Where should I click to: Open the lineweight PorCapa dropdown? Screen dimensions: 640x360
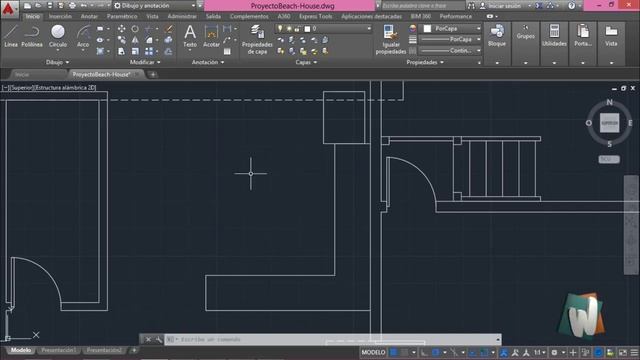(x=451, y=40)
